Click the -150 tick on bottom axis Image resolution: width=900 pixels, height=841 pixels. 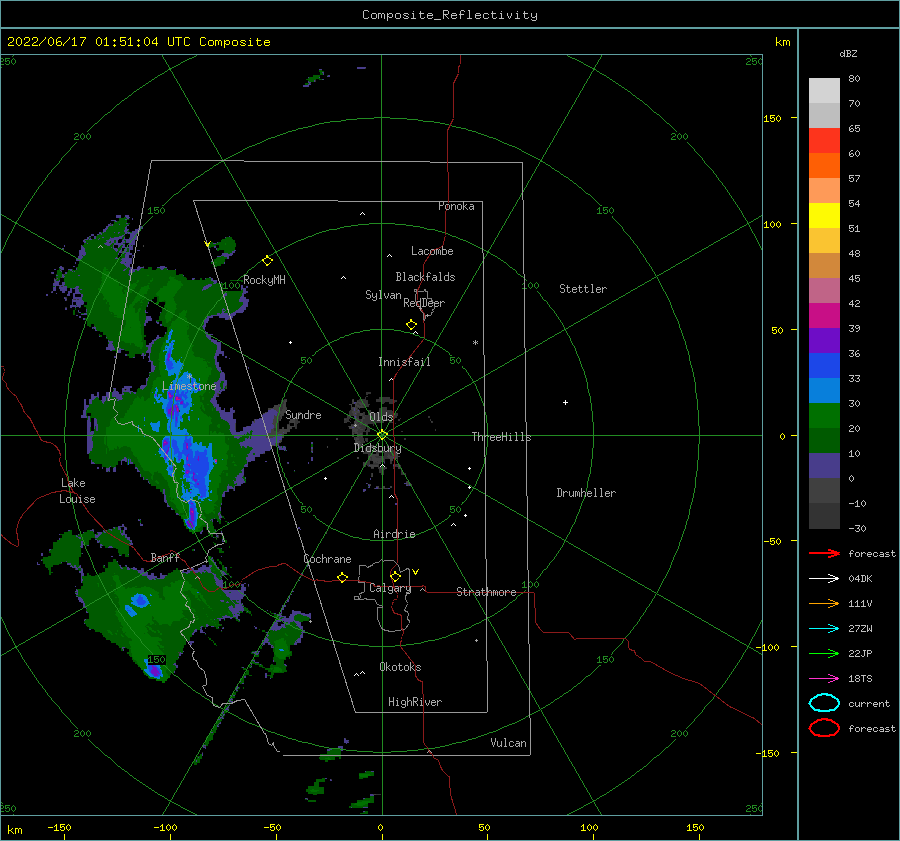(x=59, y=827)
